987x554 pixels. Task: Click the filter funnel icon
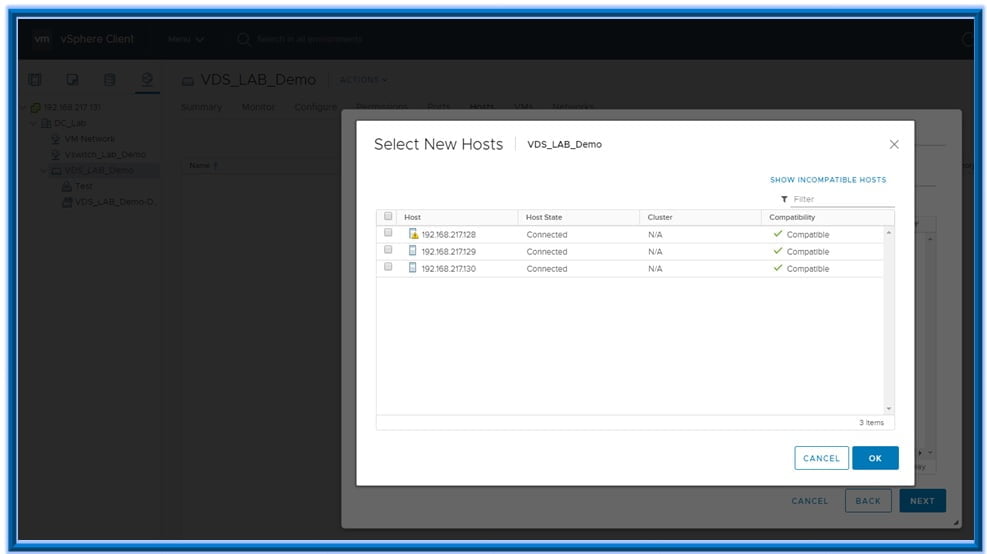click(784, 199)
